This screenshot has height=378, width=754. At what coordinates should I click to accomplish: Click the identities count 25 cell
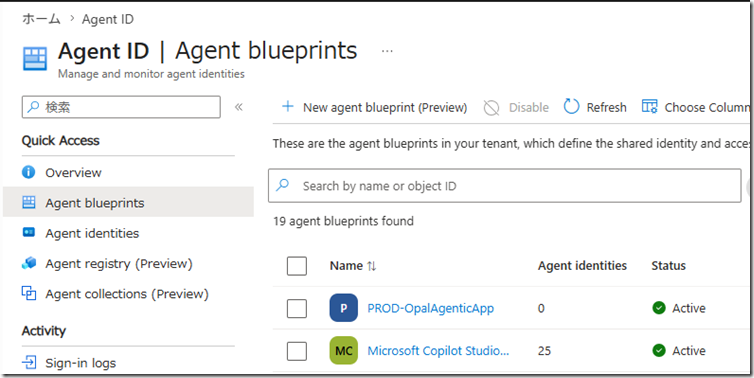click(544, 351)
